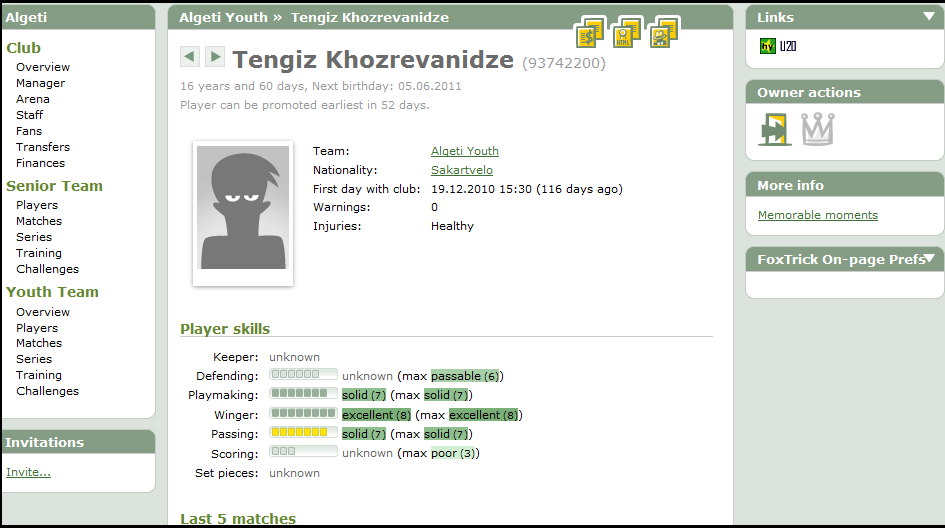
Task: Go to next player arrow
Action: (215, 57)
